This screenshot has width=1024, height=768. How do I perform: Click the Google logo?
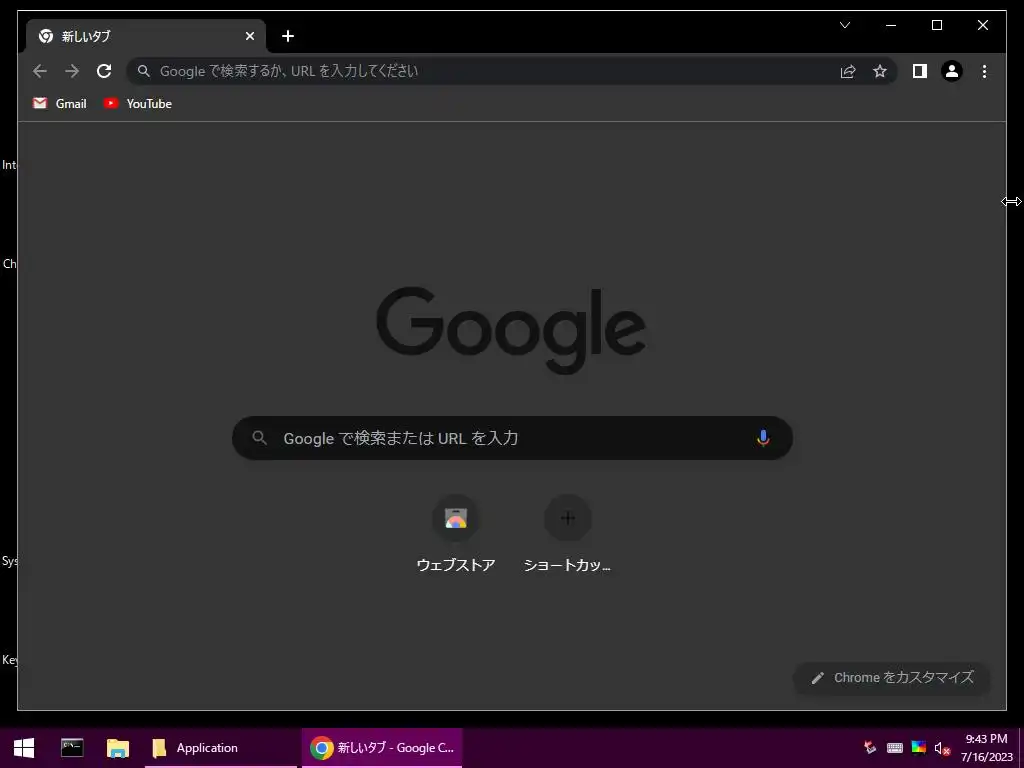click(x=511, y=330)
